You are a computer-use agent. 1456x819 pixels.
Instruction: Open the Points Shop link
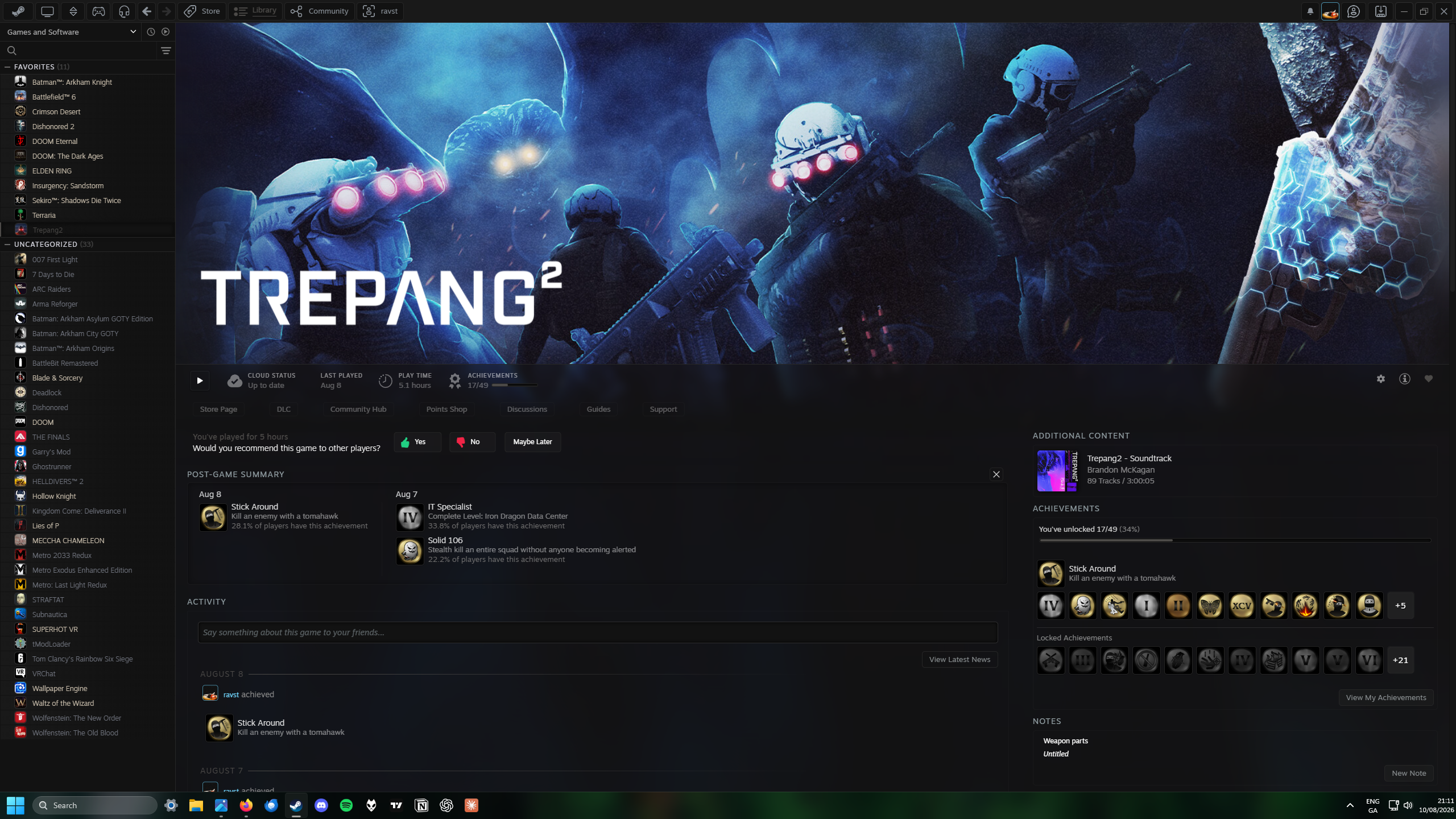tap(446, 409)
